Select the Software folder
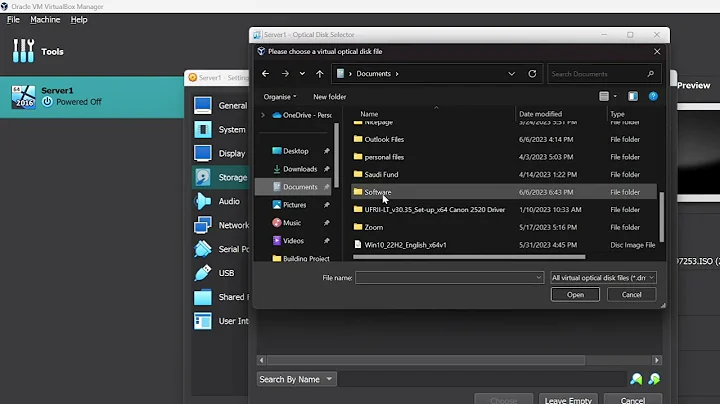Viewport: 720px width, 404px height. point(504,192)
